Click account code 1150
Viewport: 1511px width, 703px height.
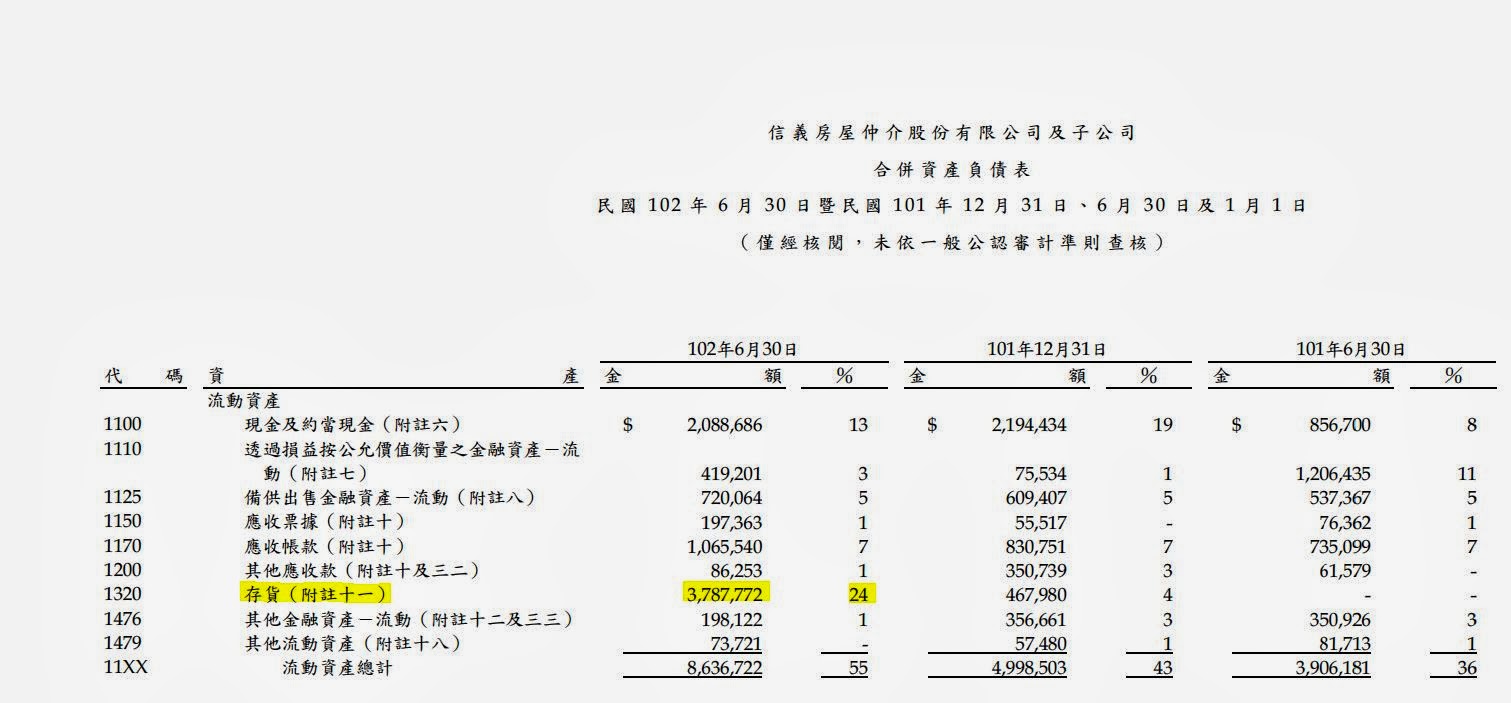click(122, 521)
